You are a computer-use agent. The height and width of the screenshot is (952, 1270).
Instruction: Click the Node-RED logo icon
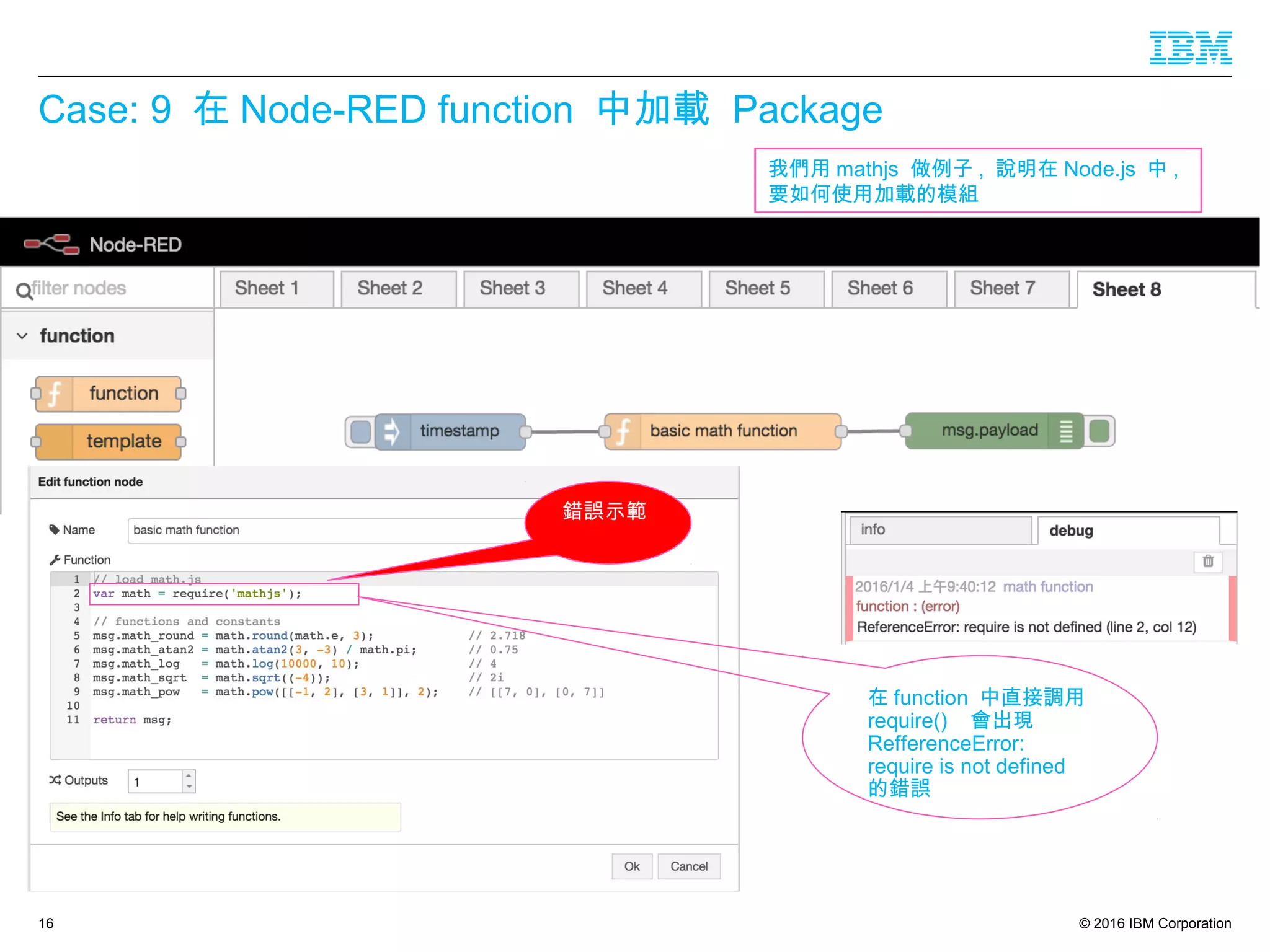(x=51, y=244)
